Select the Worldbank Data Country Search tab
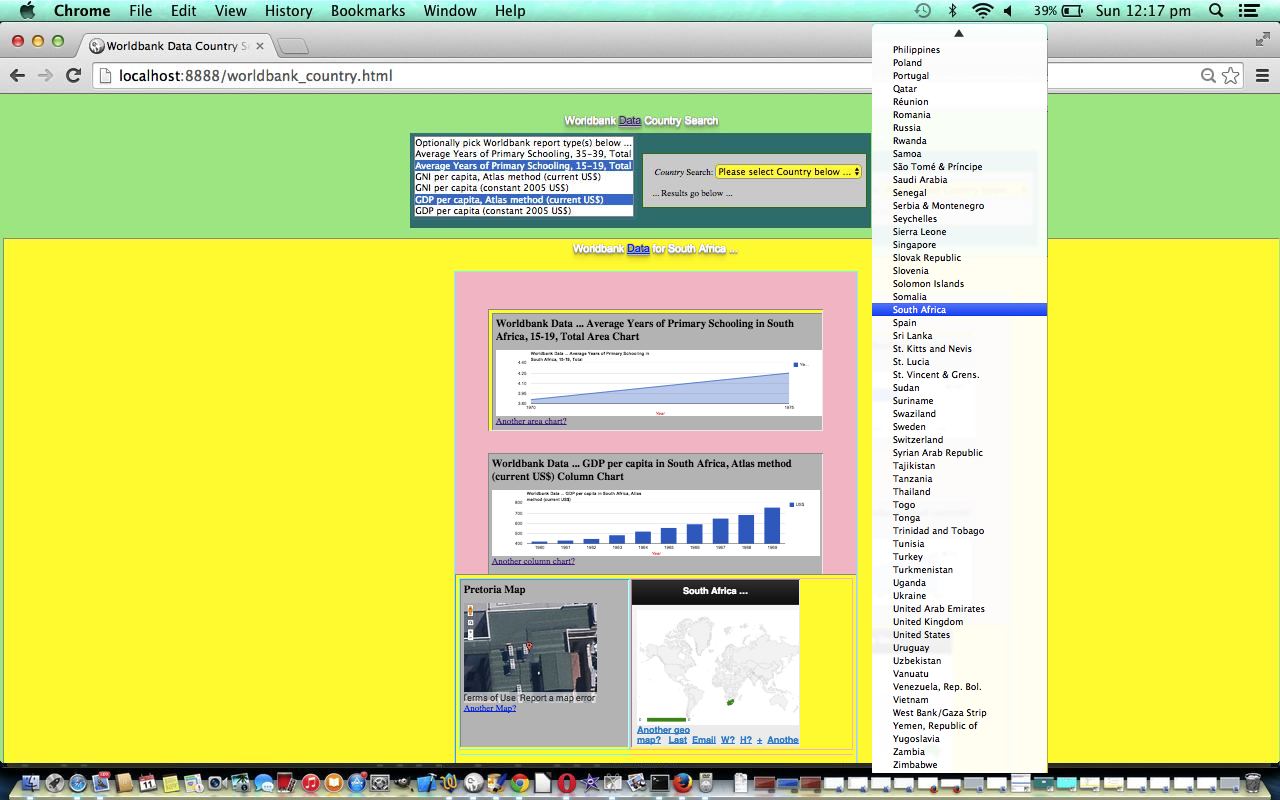The image size is (1280, 800). [x=178, y=46]
